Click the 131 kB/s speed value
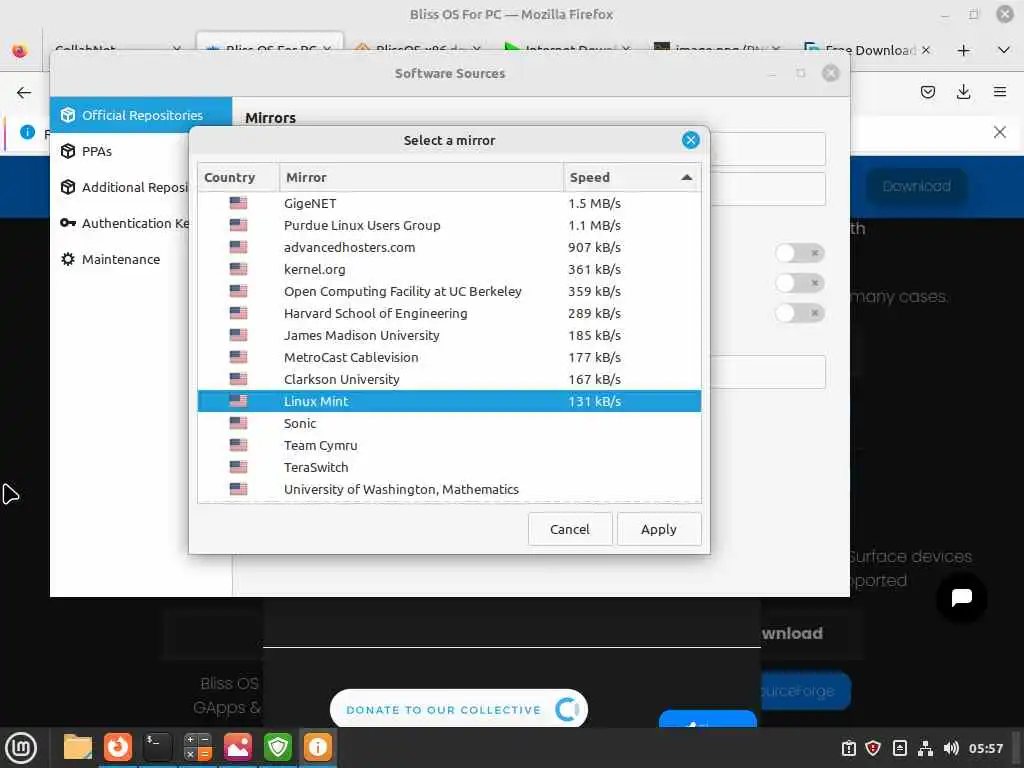Image resolution: width=1024 pixels, height=768 pixels. 594,401
